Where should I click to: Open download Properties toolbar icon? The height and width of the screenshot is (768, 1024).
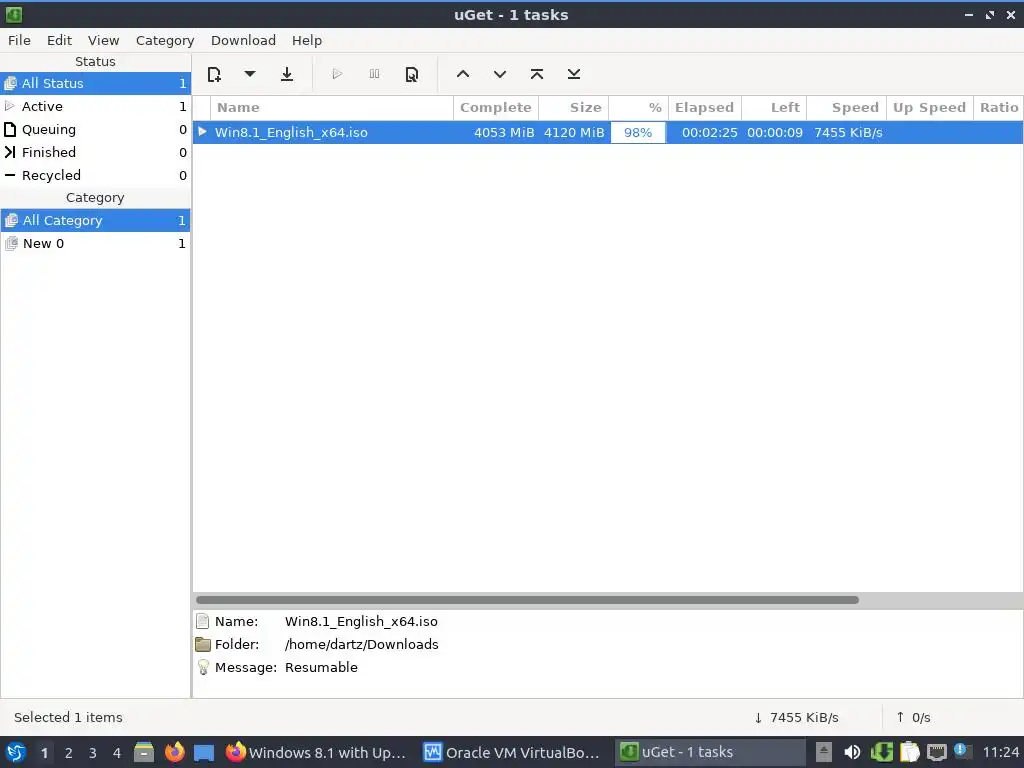pos(411,74)
